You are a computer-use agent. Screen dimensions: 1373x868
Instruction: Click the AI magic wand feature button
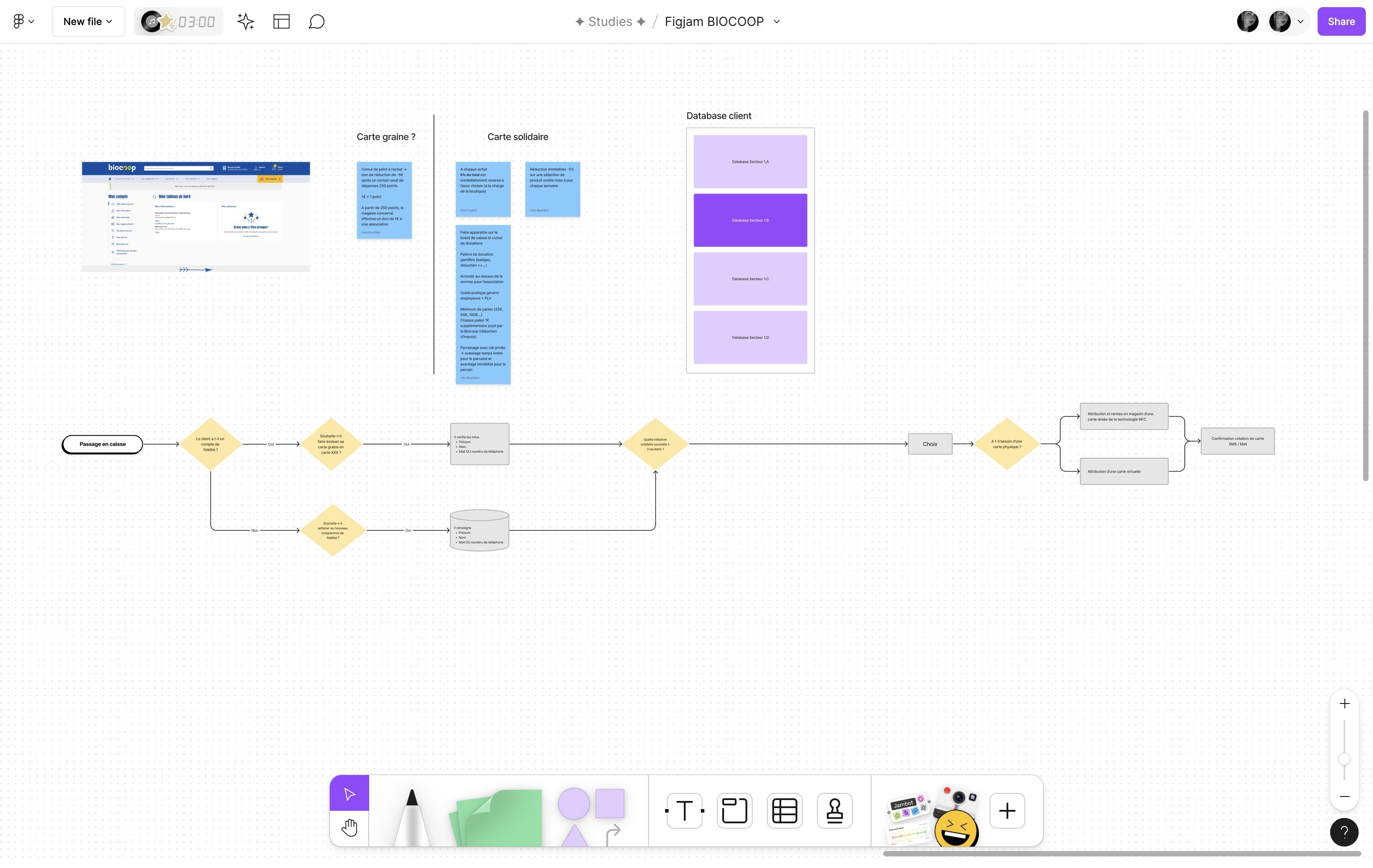[246, 21]
